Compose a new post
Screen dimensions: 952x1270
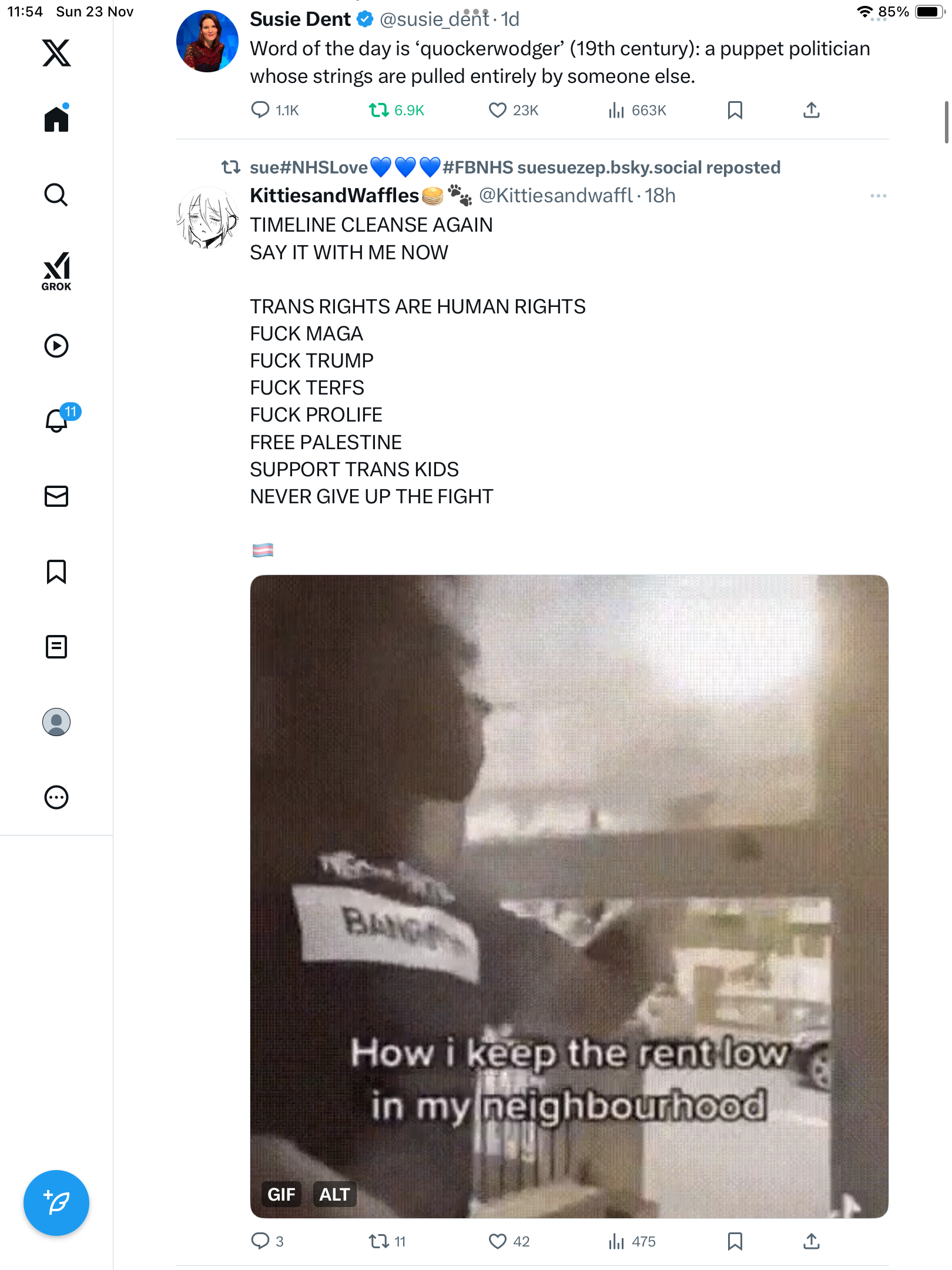[56, 1203]
